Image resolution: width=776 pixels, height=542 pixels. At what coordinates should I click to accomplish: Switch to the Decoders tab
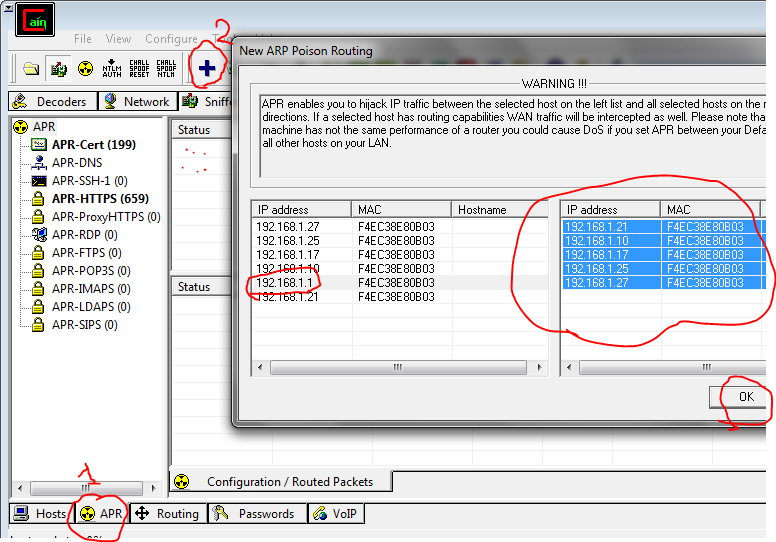(x=52, y=101)
